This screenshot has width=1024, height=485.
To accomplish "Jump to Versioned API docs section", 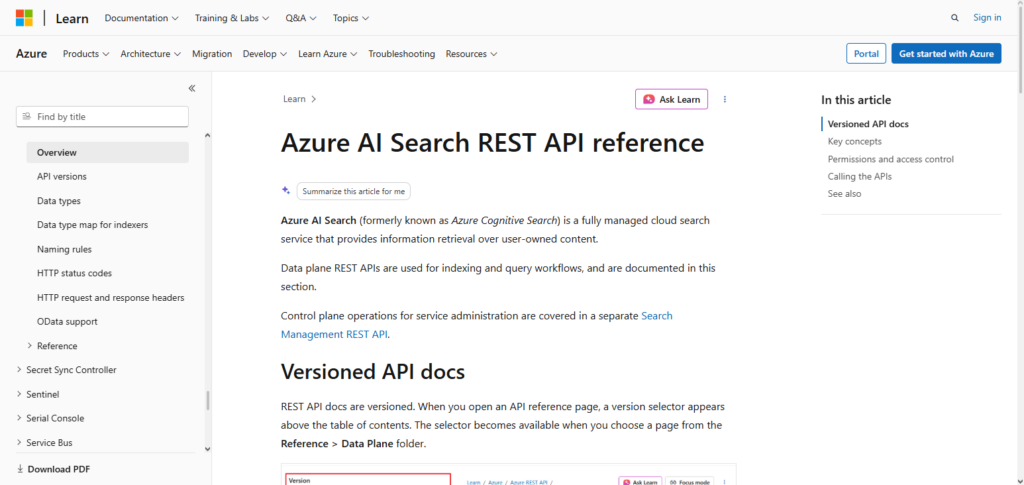I will tap(868, 123).
